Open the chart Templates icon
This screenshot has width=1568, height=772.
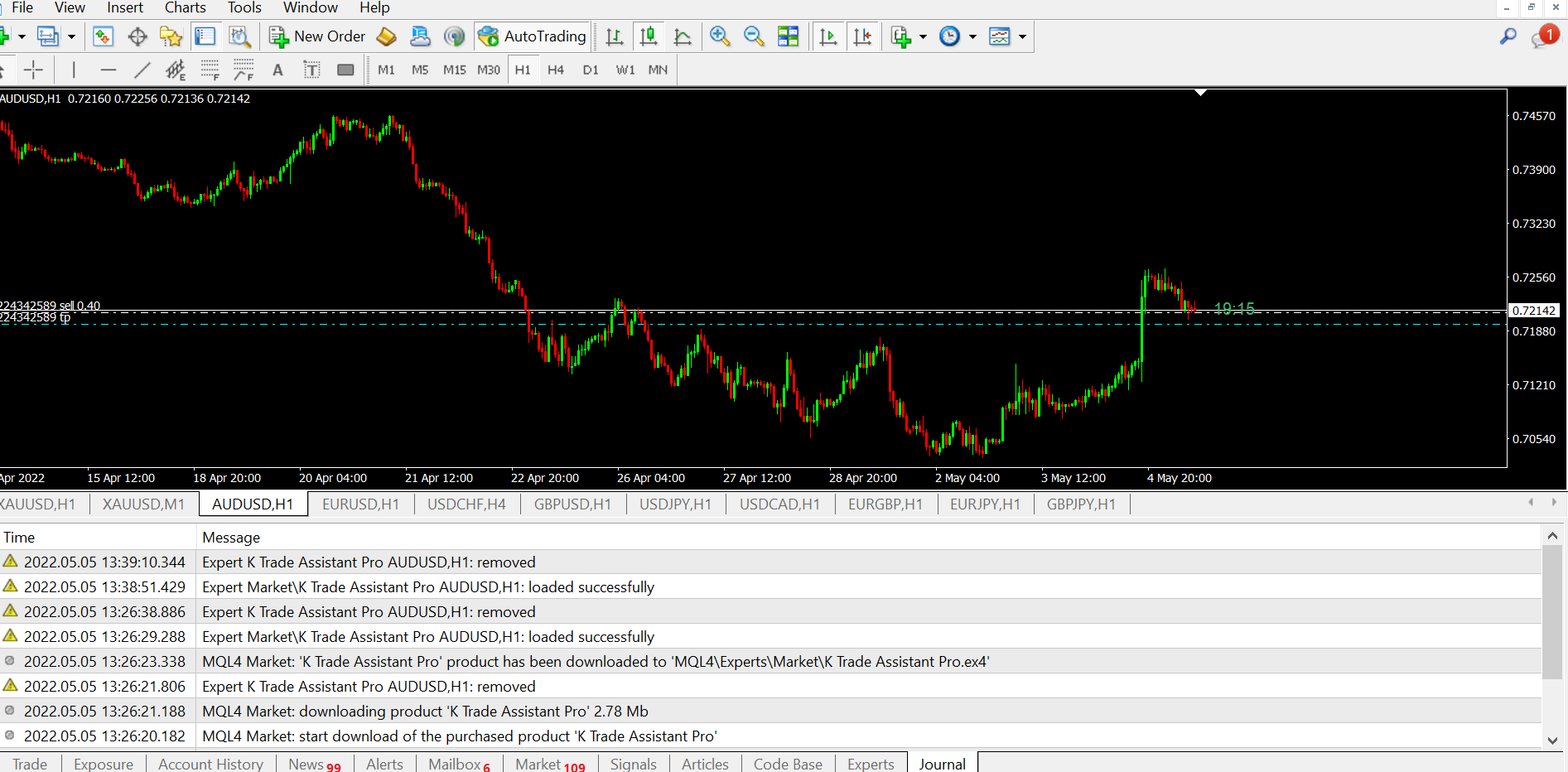coord(1000,36)
